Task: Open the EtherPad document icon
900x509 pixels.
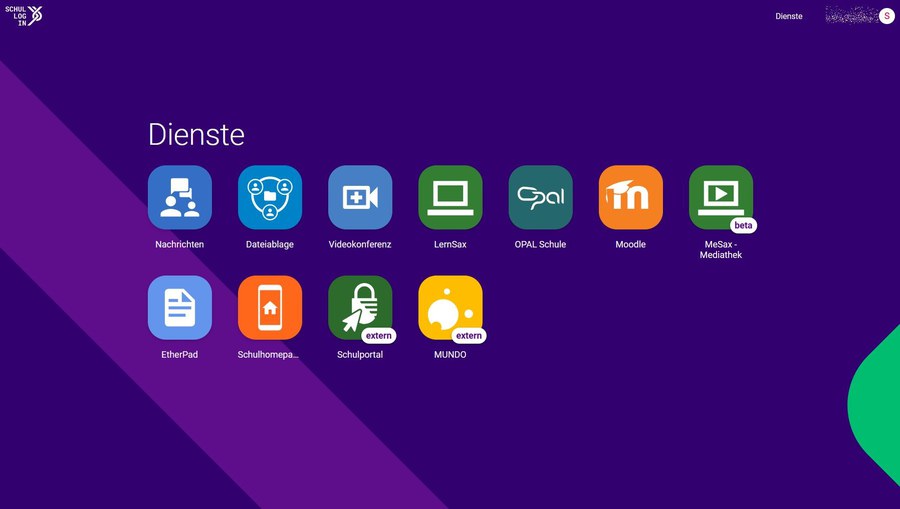Action: click(x=180, y=307)
